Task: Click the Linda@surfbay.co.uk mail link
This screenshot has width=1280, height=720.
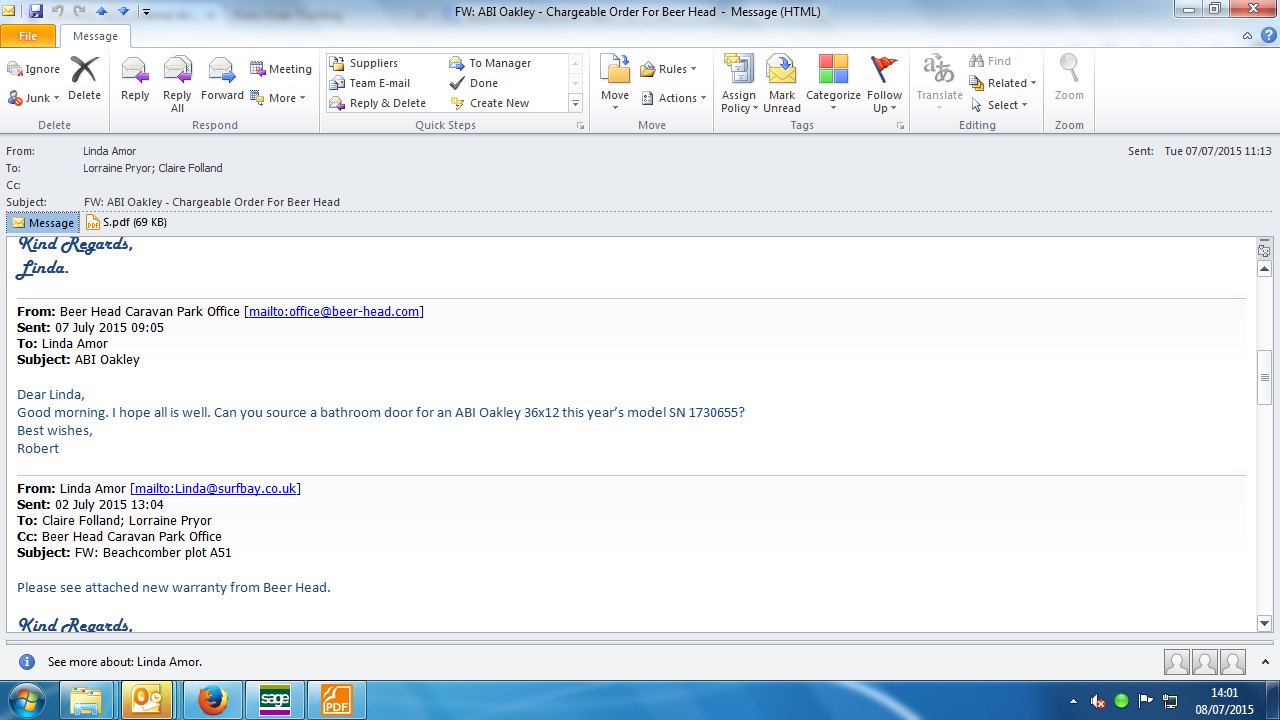Action: click(215, 488)
